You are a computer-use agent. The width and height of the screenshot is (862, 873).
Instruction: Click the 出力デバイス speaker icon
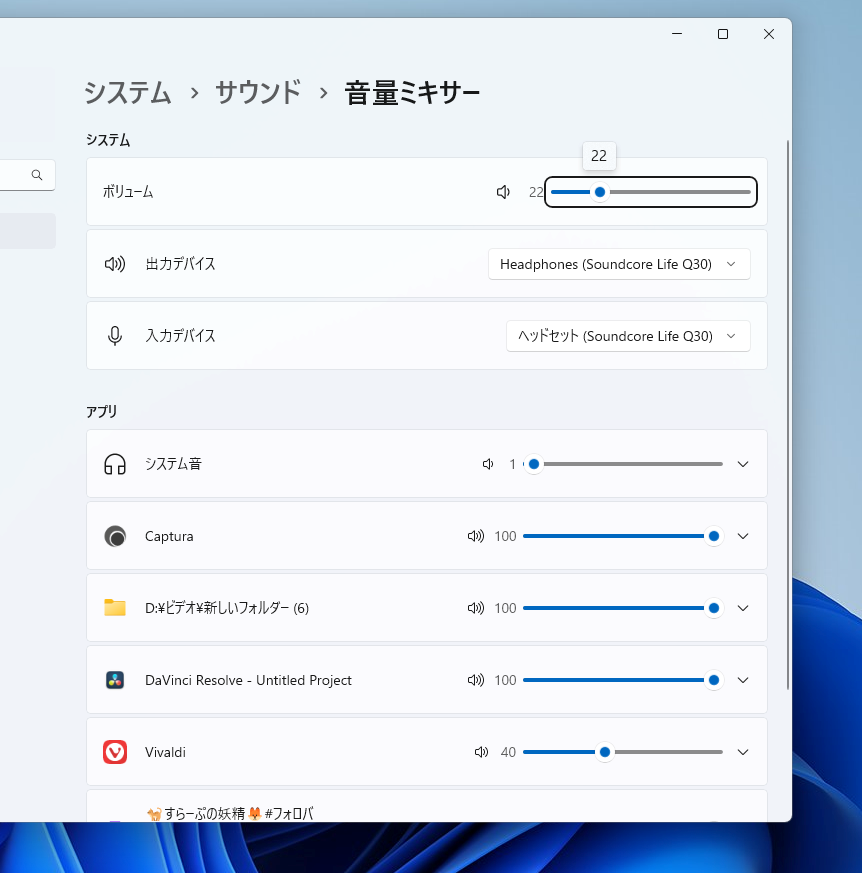click(x=115, y=264)
